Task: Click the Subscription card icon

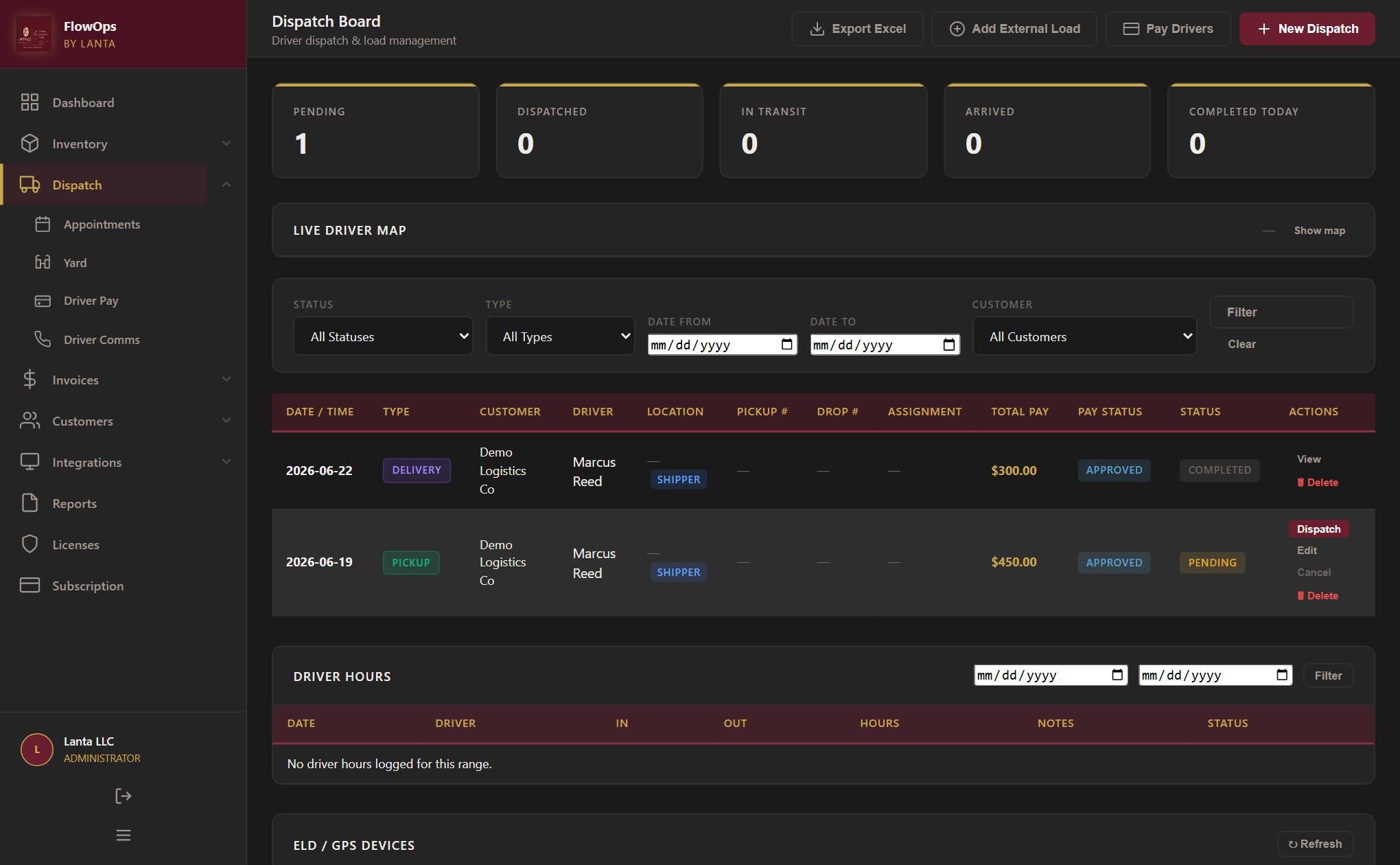Action: click(x=30, y=586)
